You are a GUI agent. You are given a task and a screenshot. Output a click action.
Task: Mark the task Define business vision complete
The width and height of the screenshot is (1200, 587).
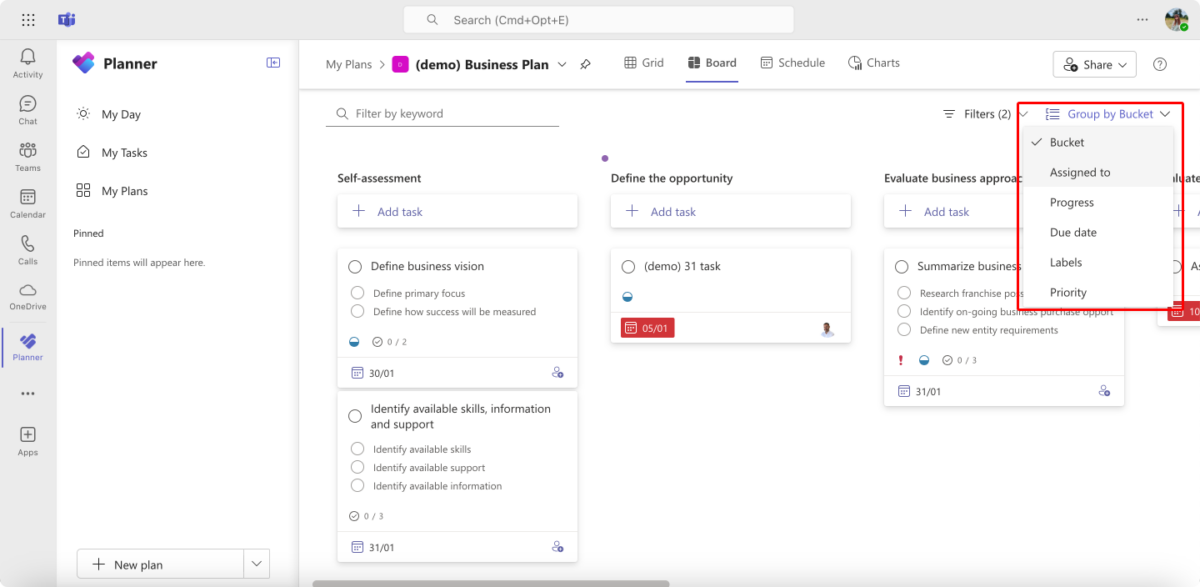click(x=355, y=266)
